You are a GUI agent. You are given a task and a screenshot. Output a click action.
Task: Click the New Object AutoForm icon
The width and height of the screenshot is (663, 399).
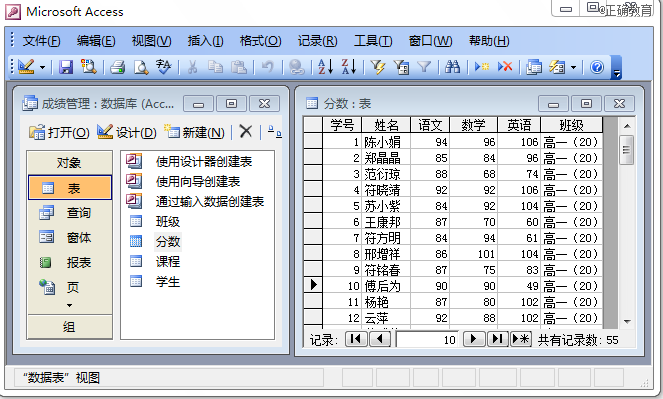click(x=557, y=67)
